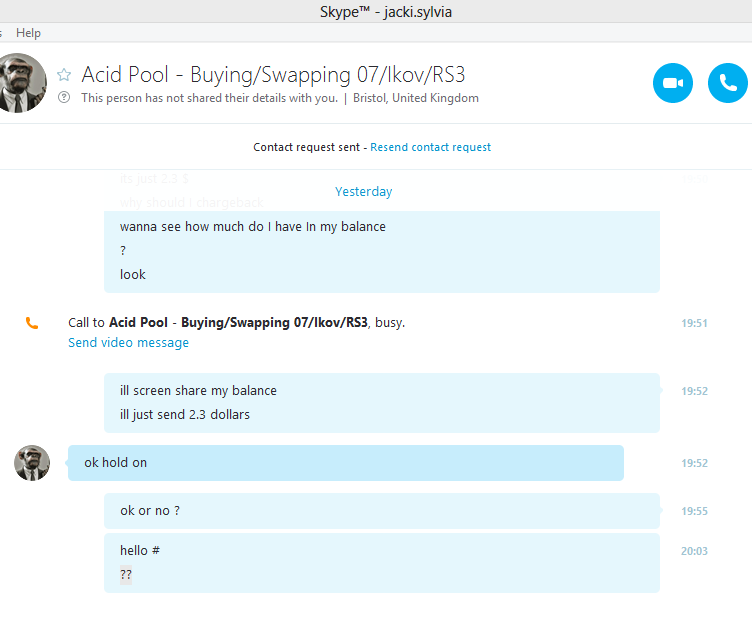Image resolution: width=752 pixels, height=621 pixels.
Task: Click the conversation title Acid Pool header
Action: point(273,75)
